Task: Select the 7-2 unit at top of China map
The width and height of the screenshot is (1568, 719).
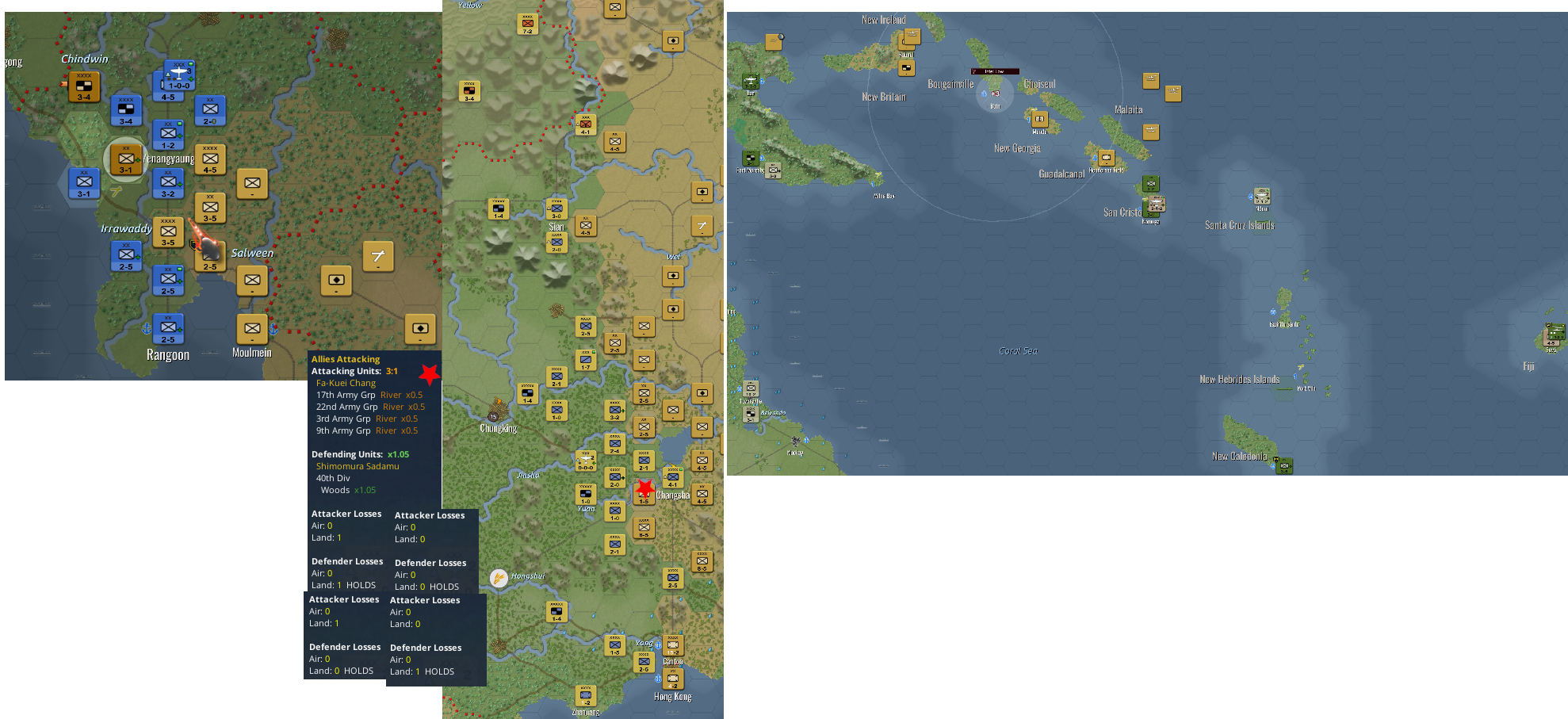Action: [x=528, y=25]
